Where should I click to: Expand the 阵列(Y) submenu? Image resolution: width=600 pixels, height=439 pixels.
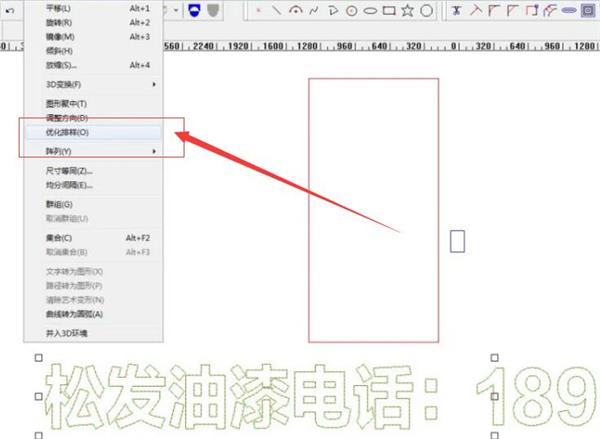click(x=94, y=152)
